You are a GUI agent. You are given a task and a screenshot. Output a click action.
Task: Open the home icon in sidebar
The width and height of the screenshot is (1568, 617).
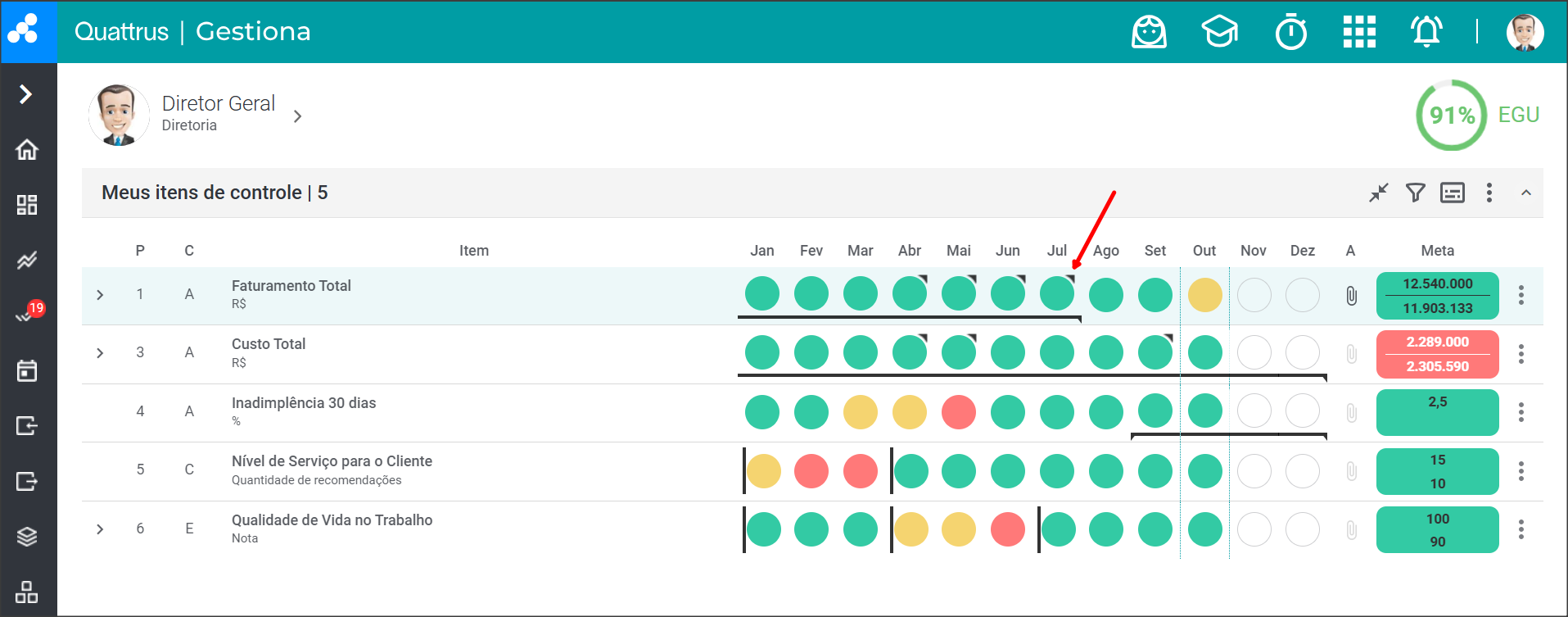pos(27,150)
